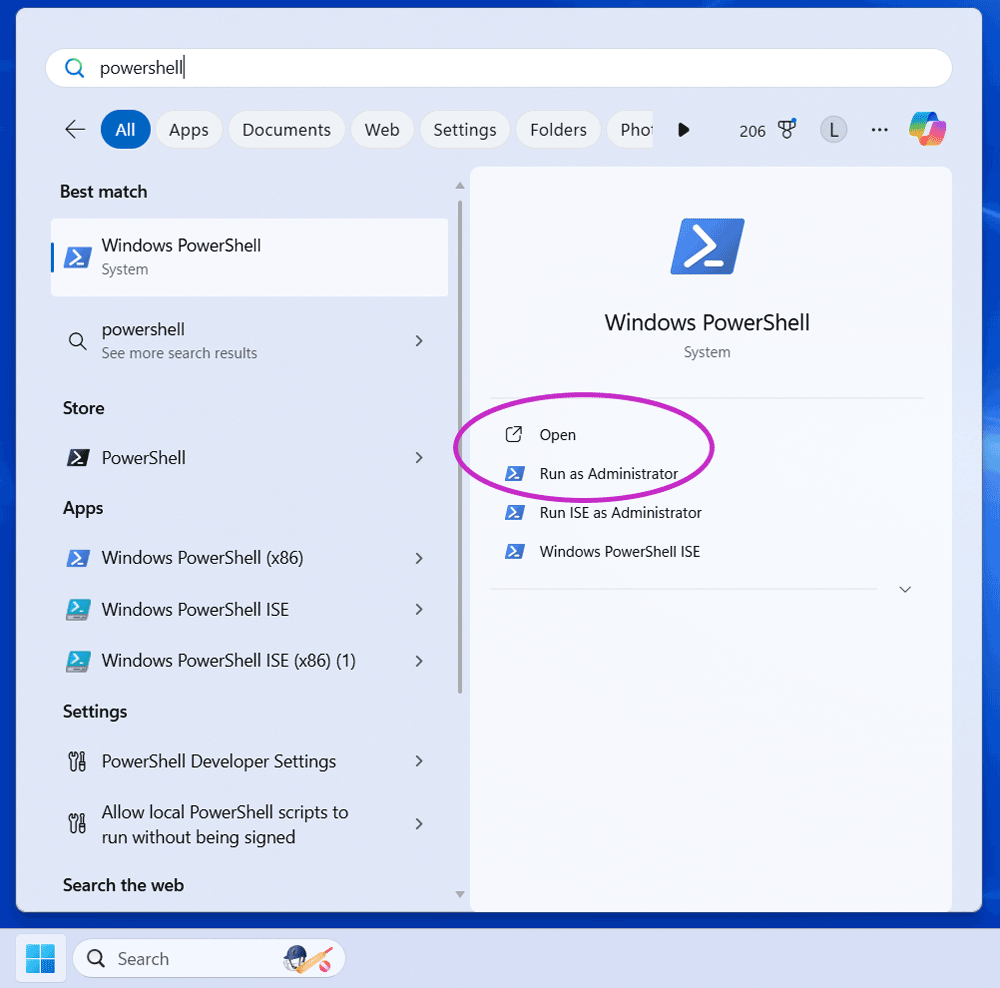
Task: Open the Windows Start button on the taskbar
Action: (x=40, y=958)
